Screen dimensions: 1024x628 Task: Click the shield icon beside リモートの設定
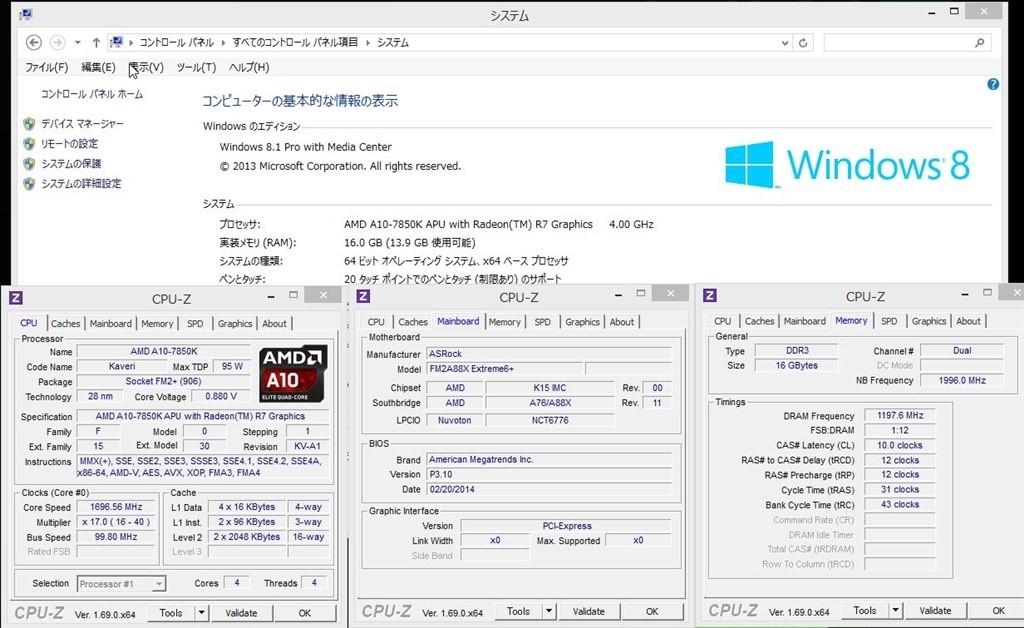coord(29,144)
